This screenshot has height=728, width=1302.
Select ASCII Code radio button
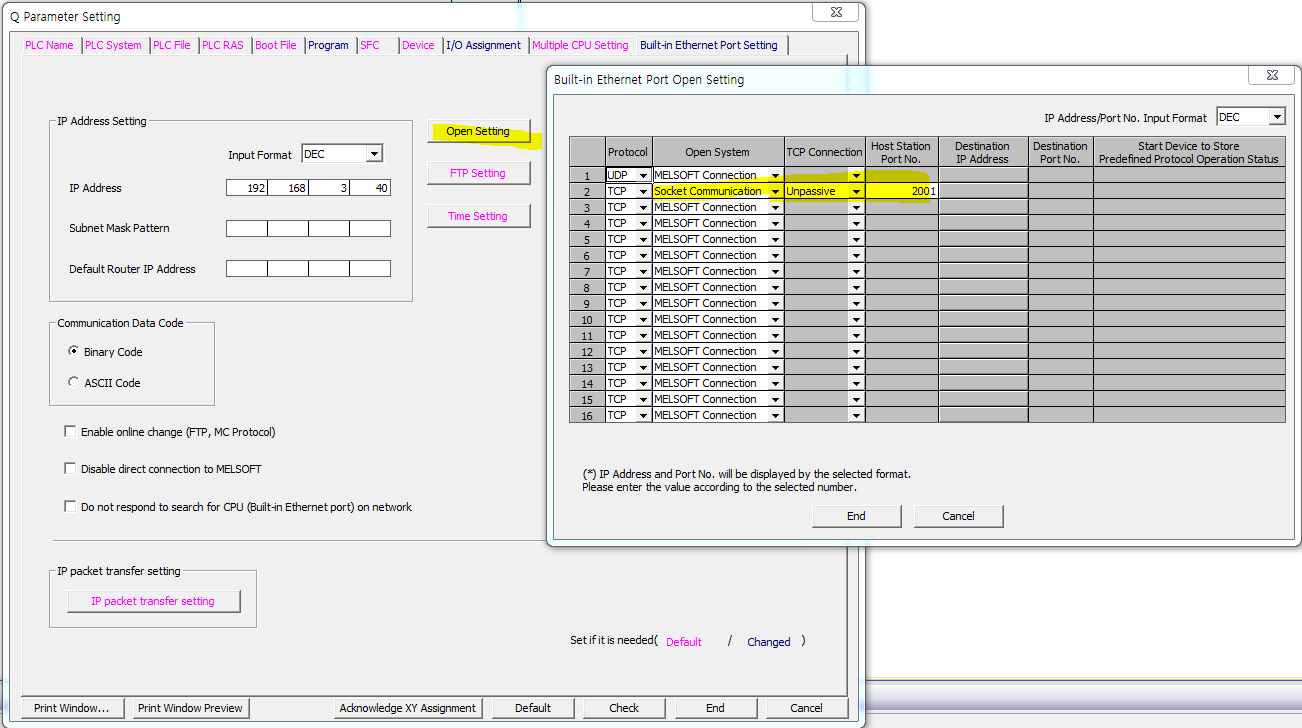tap(74, 383)
